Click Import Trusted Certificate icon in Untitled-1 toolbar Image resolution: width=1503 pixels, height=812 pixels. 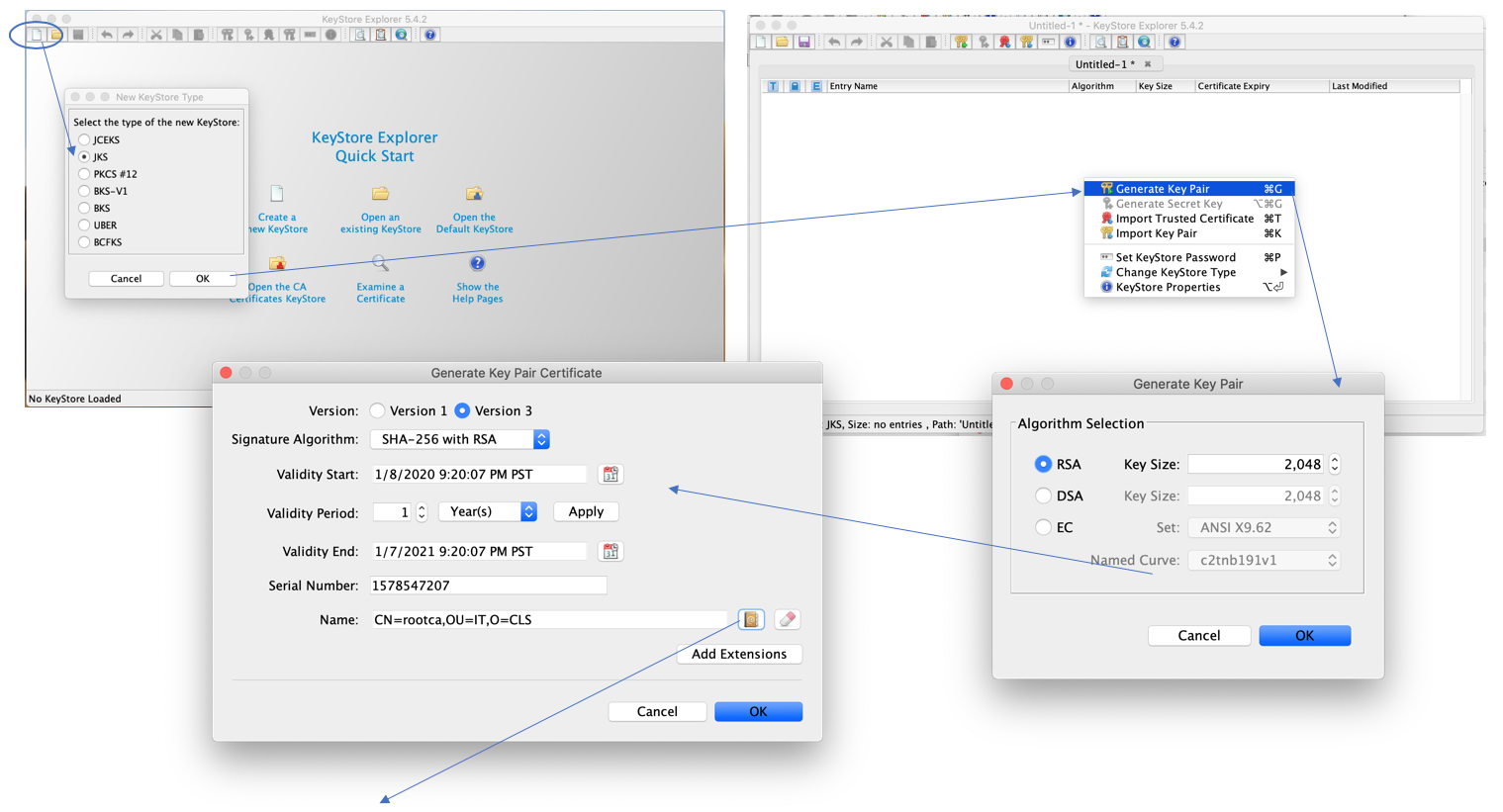pos(1004,42)
